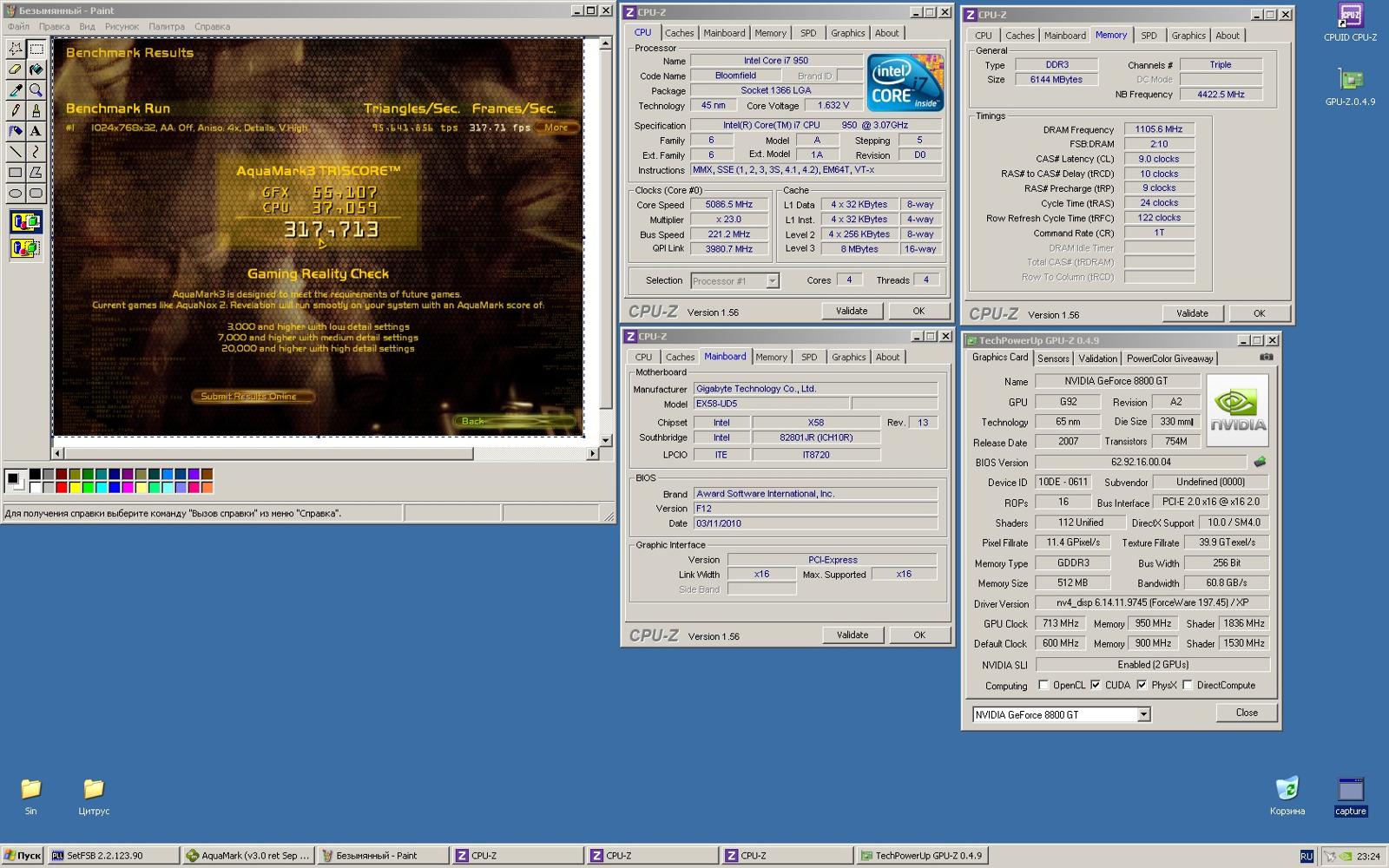Activate the Airbrush spray tool
Screen dimensions: 1389x868
click(16, 131)
